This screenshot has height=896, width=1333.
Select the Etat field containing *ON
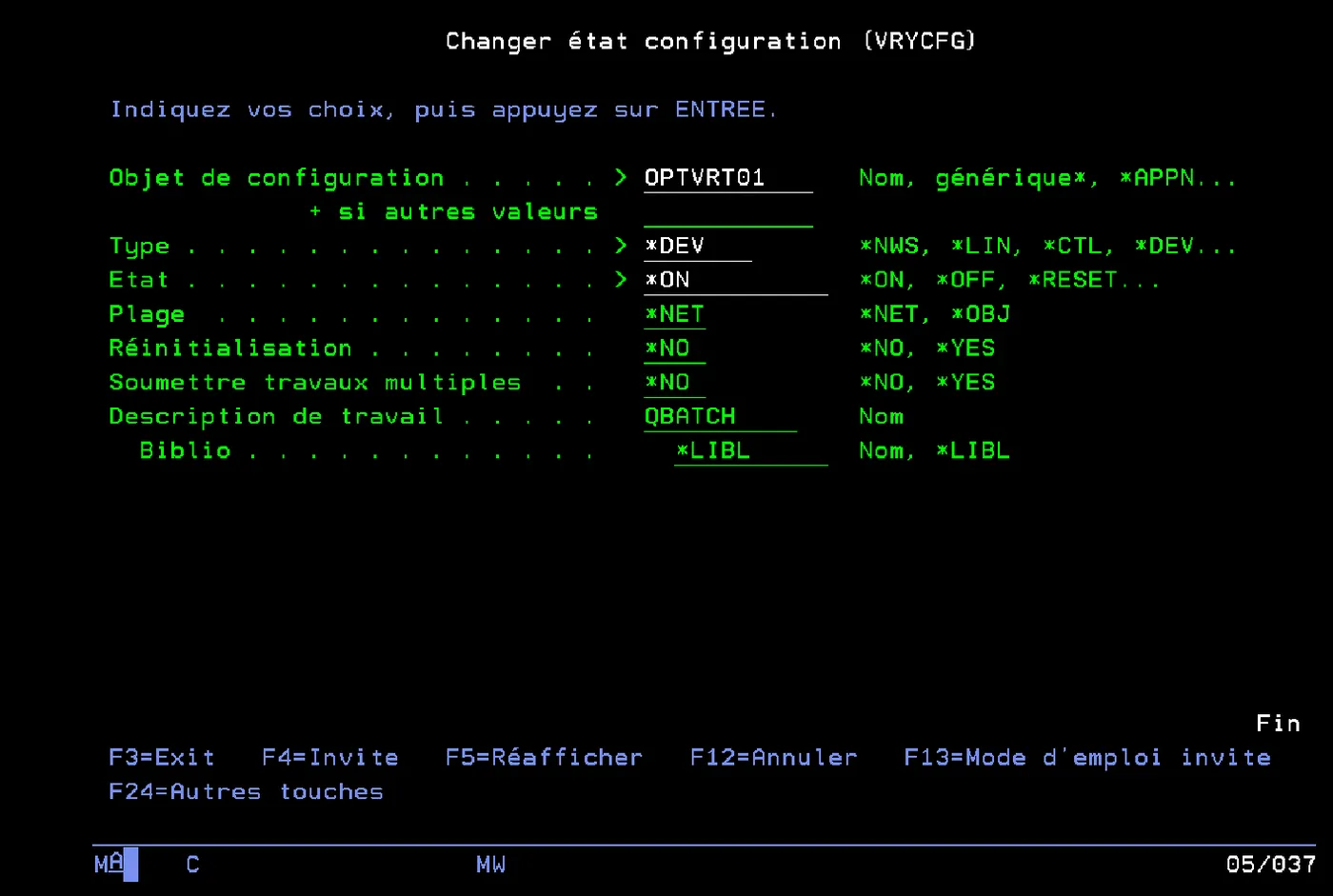(735, 281)
